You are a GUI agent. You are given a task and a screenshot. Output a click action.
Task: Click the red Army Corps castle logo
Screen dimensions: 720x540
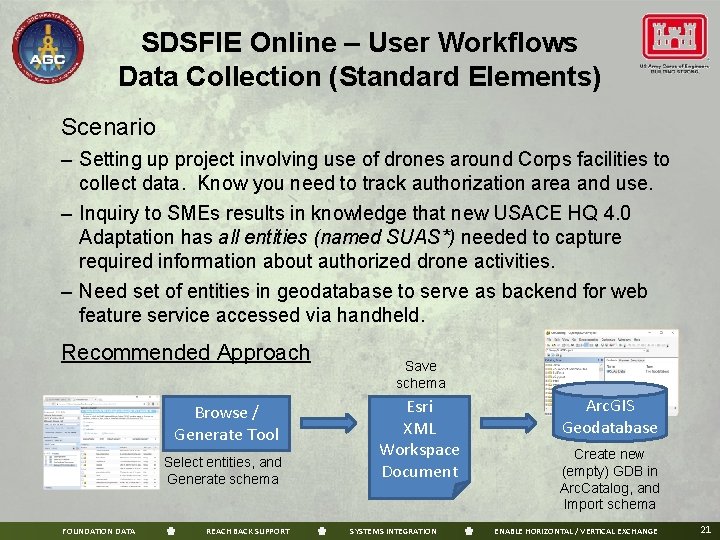pos(675,37)
